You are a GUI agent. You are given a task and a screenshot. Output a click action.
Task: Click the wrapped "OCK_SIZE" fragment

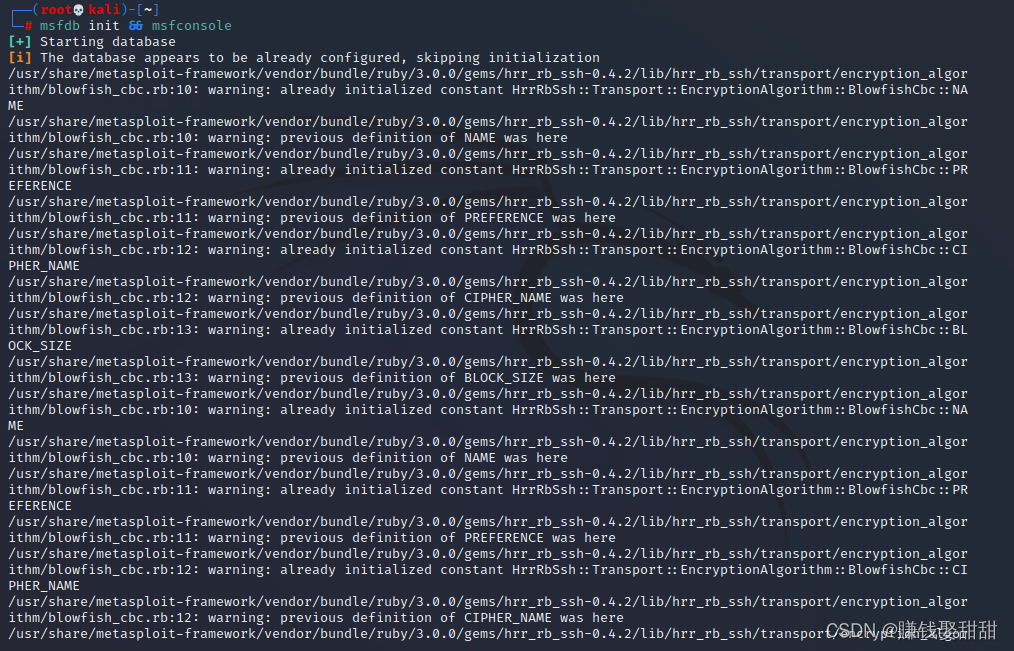click(x=39, y=346)
